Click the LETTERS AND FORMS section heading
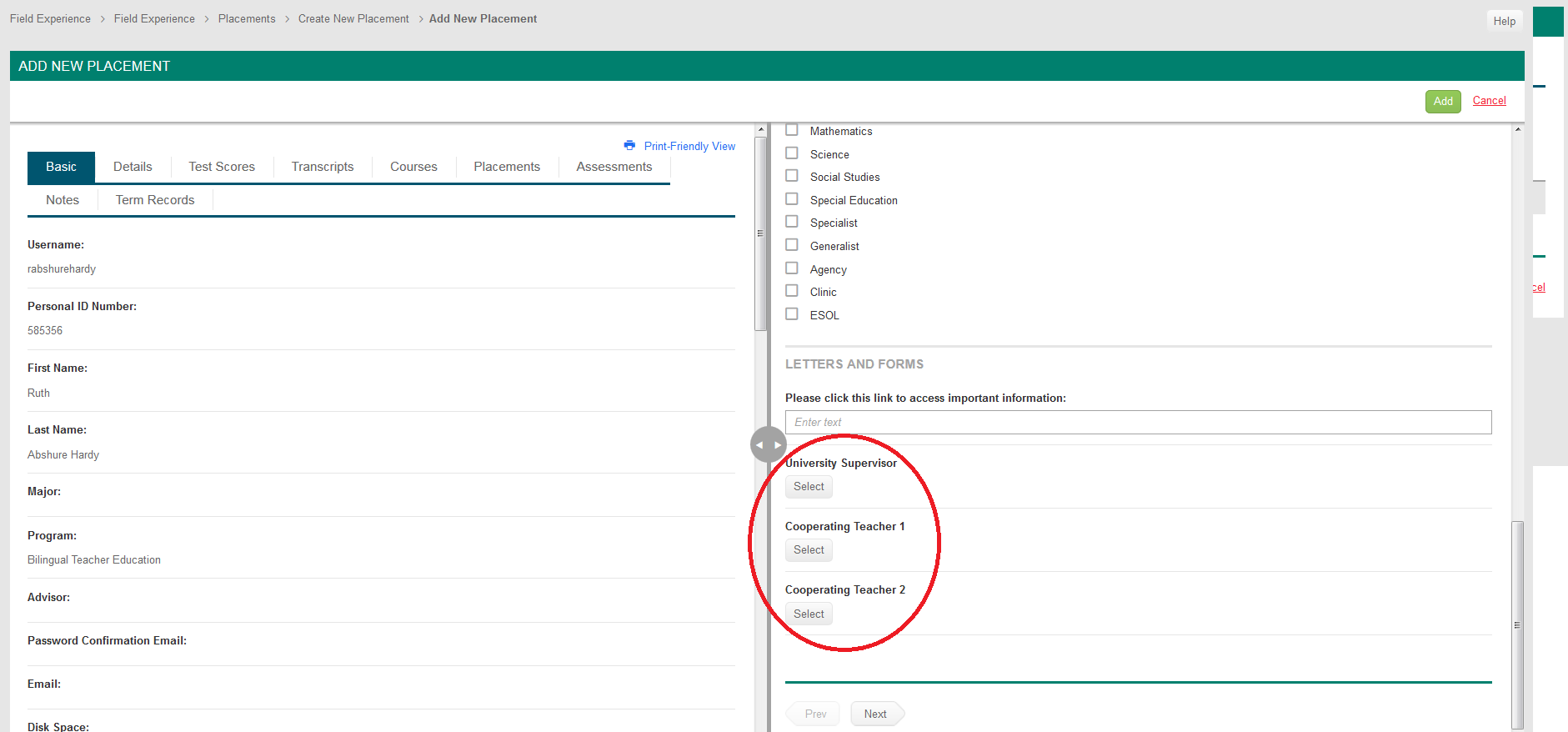 click(x=854, y=364)
